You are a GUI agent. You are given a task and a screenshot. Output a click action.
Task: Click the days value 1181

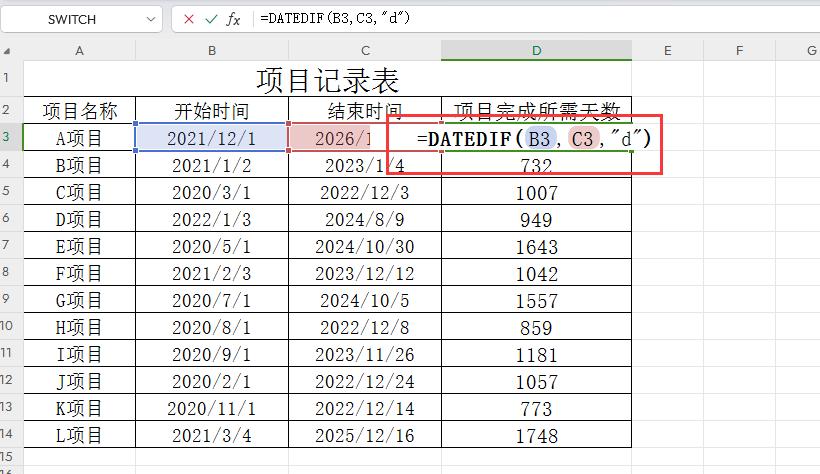[537, 354]
